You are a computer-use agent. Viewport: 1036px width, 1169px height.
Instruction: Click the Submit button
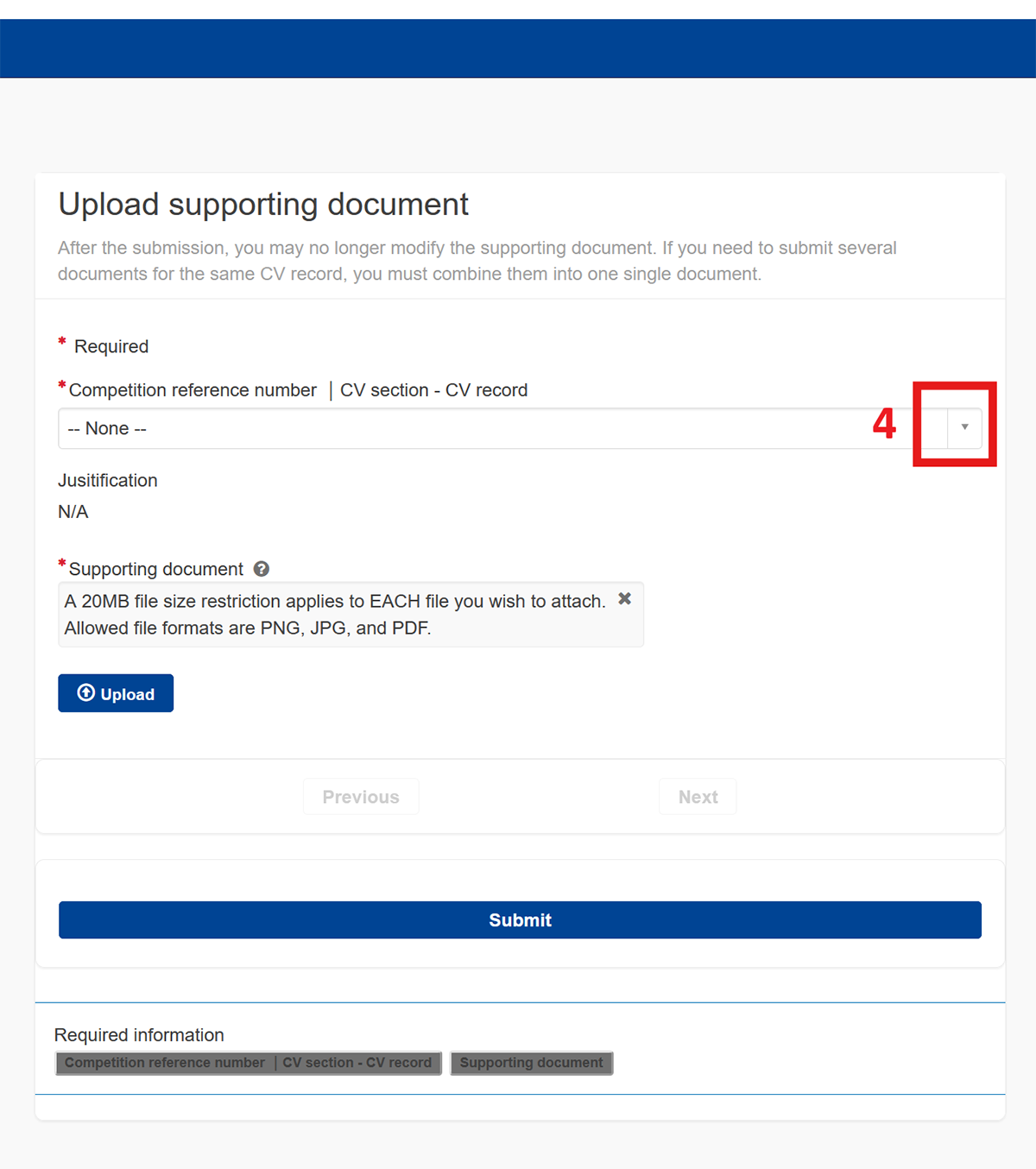520,920
